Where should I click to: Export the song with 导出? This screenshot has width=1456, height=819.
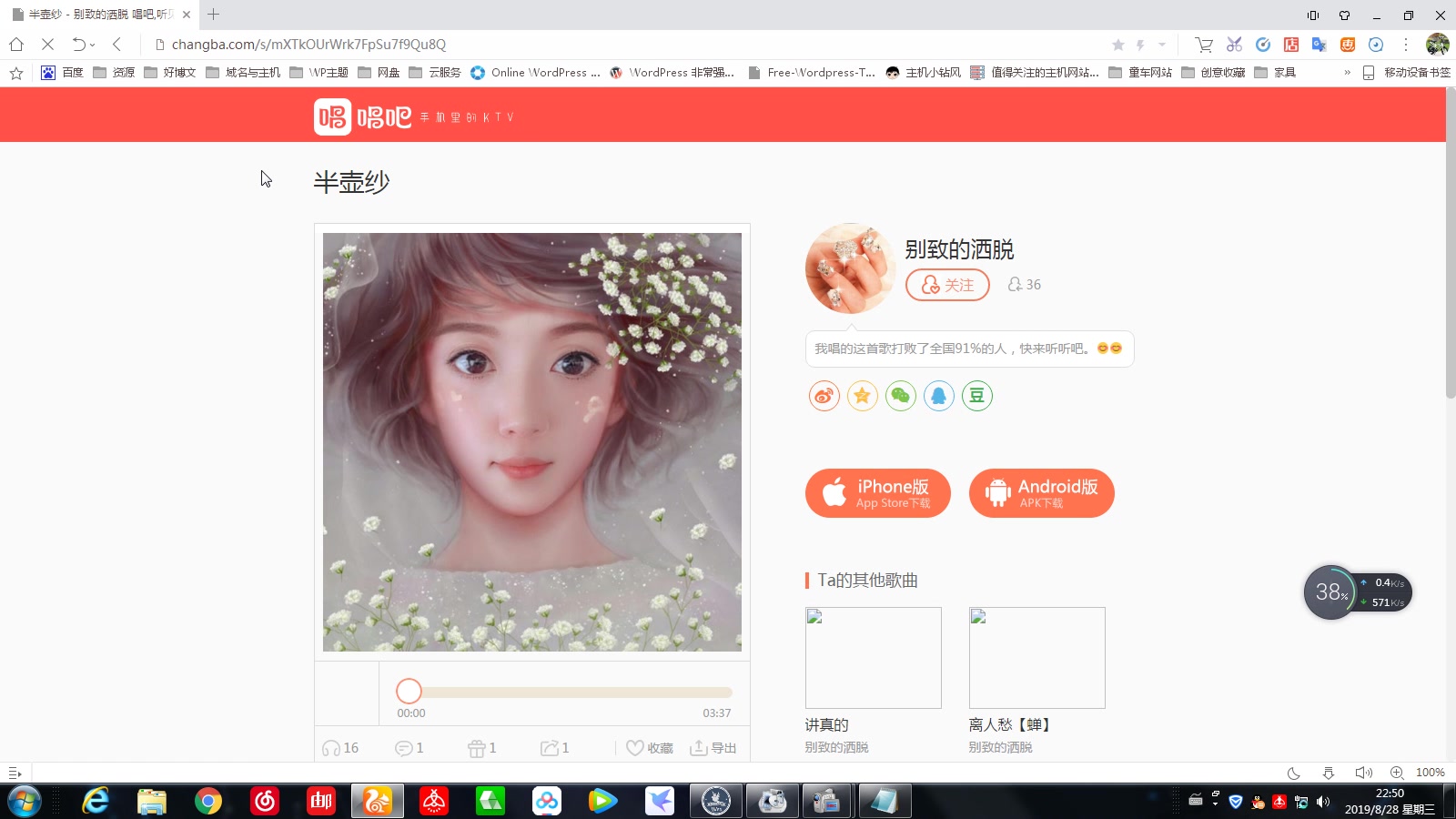713,748
